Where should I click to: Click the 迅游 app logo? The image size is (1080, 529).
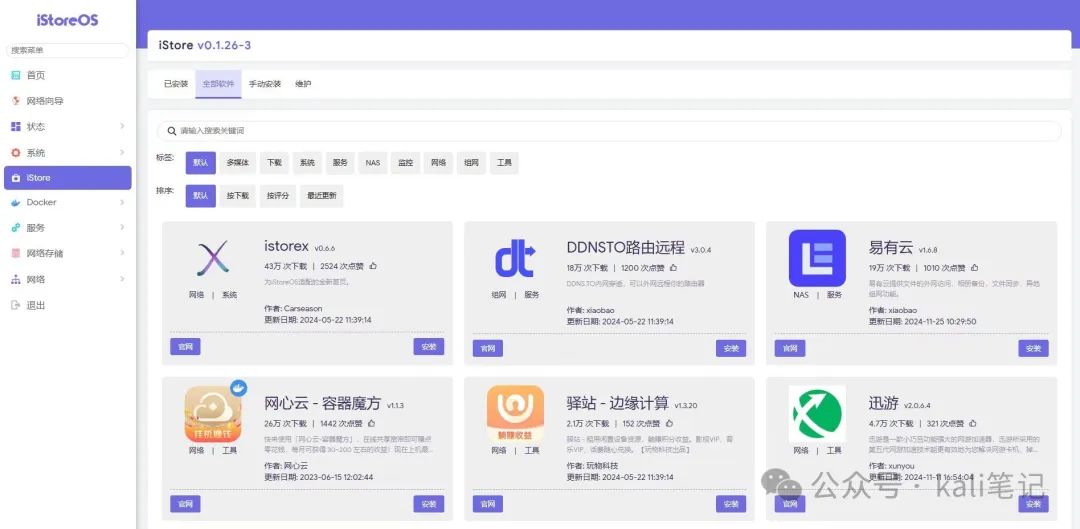pos(817,413)
